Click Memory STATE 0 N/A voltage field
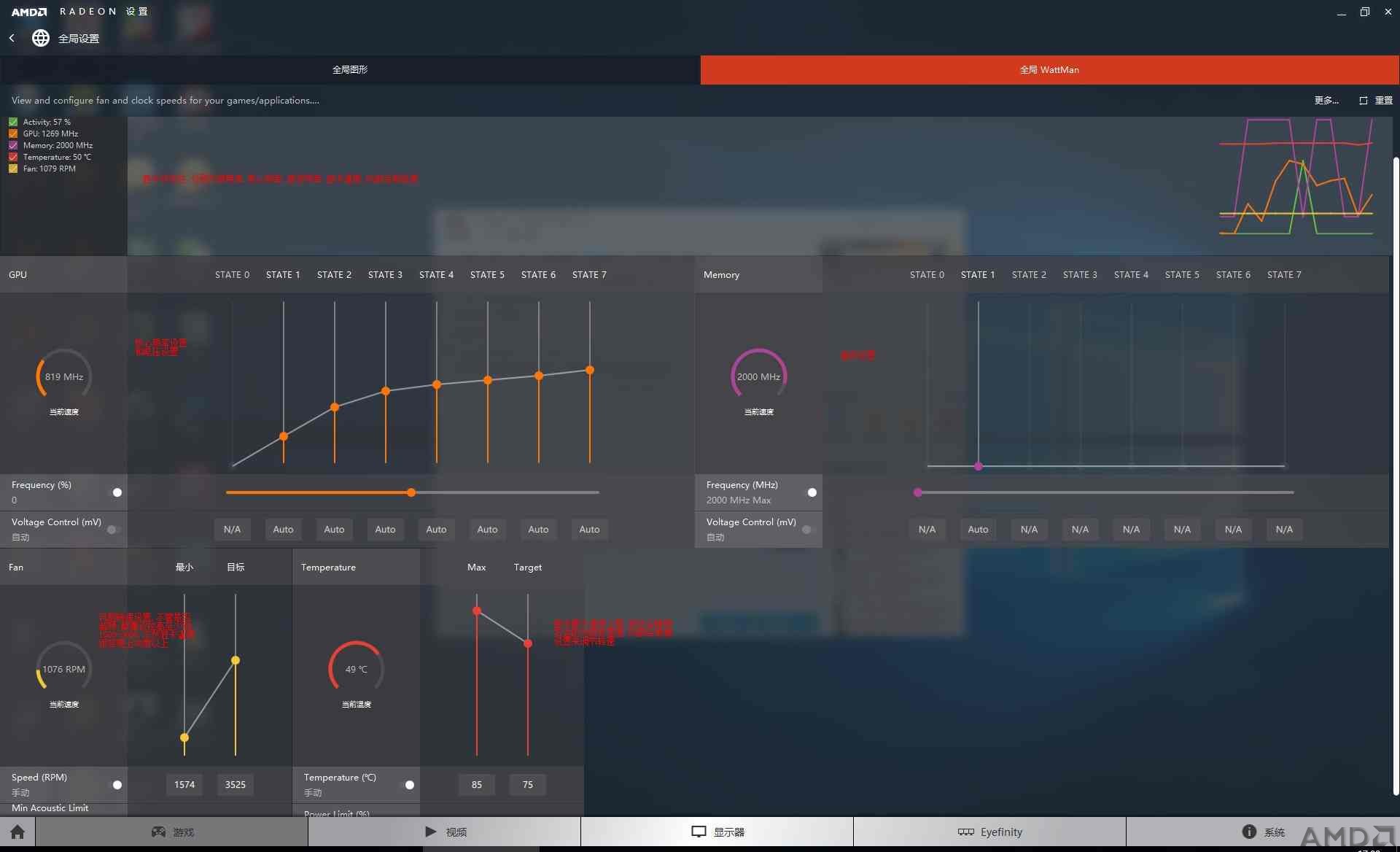This screenshot has width=1400, height=852. pos(927,530)
